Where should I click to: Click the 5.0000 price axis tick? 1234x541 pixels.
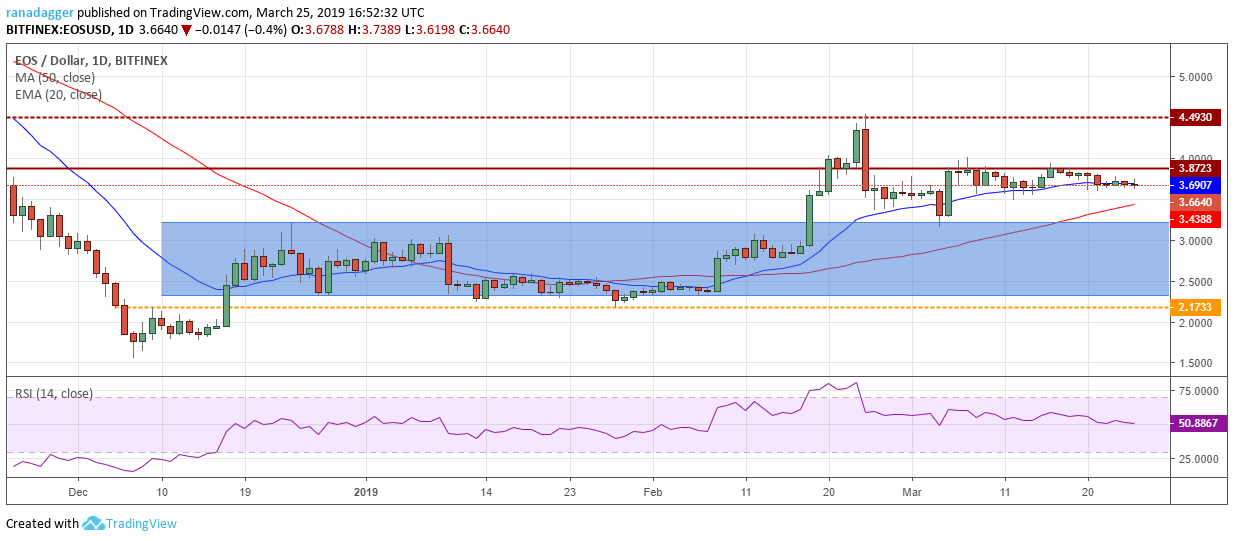[1195, 77]
